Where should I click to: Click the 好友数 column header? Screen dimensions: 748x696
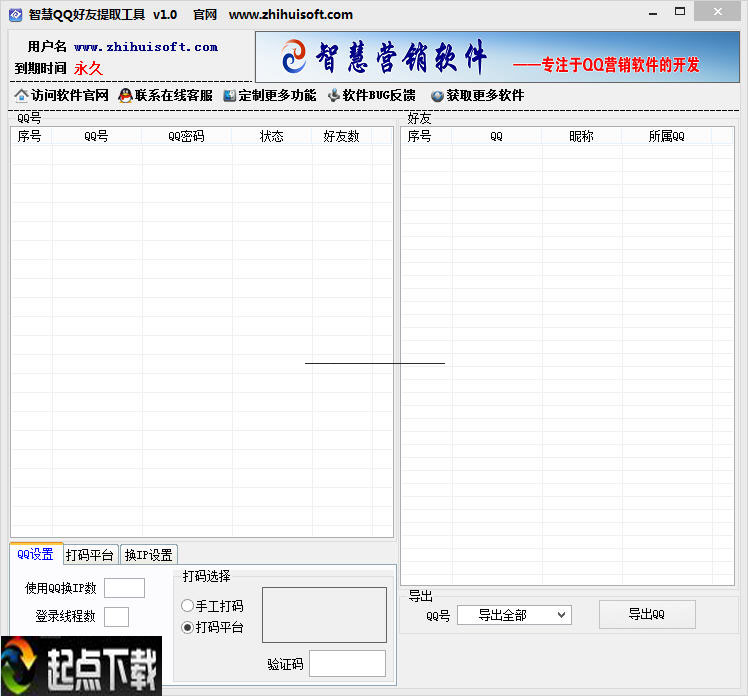(342, 136)
